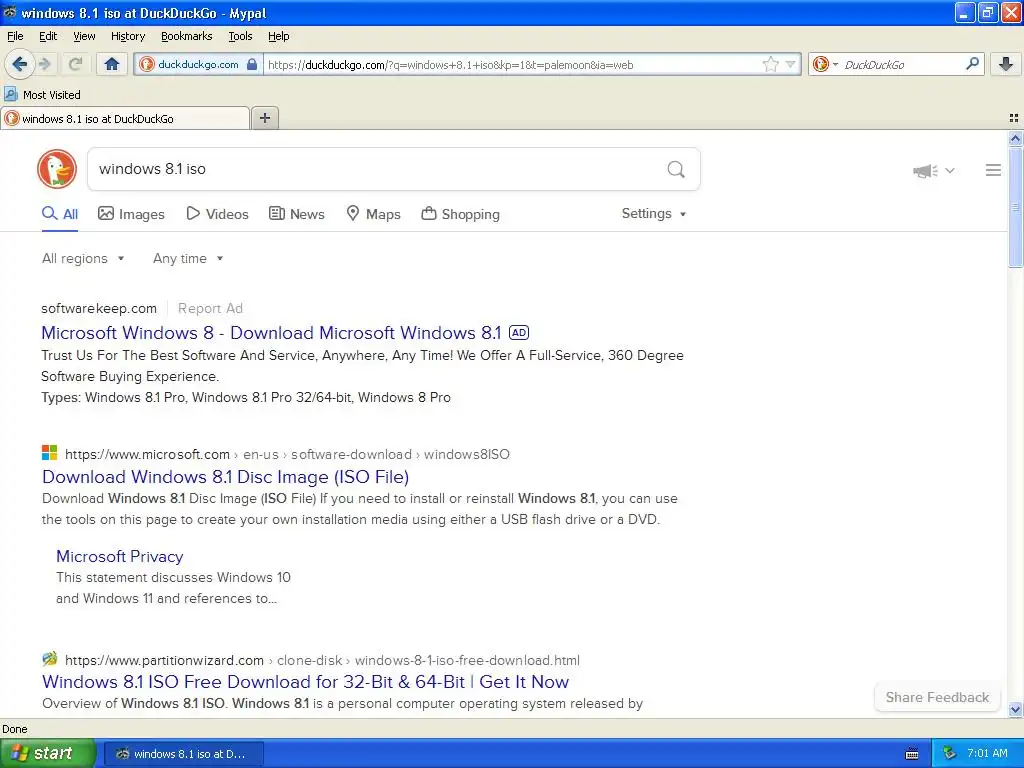Viewport: 1024px width, 768px height.
Task: Open the URL history dropdown arrow
Action: pos(790,64)
